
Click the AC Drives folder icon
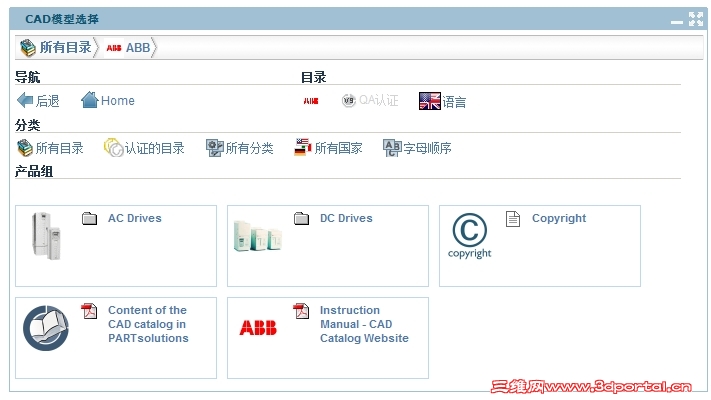(89, 219)
